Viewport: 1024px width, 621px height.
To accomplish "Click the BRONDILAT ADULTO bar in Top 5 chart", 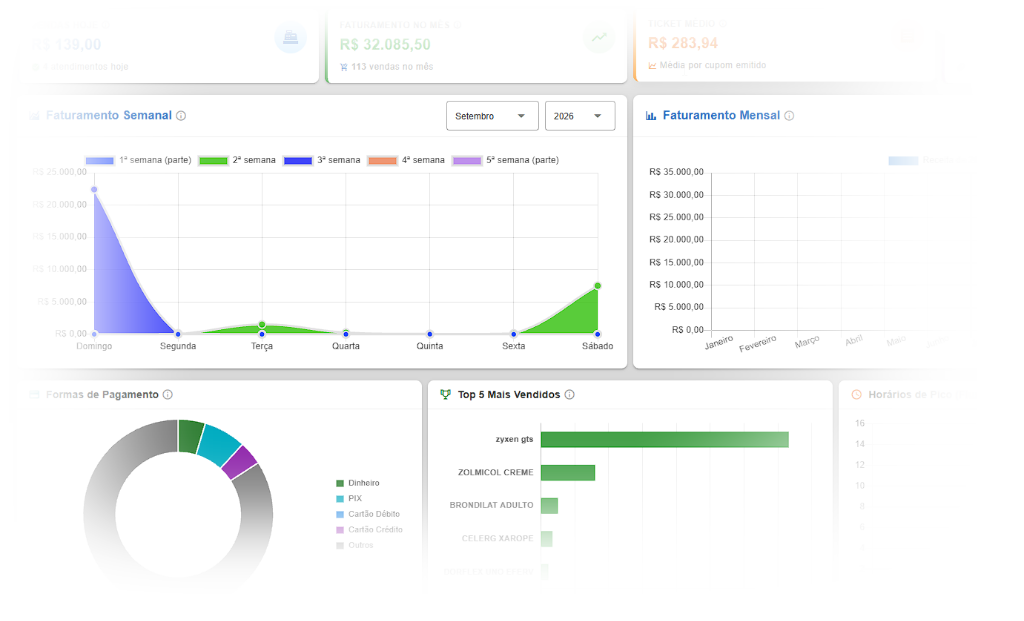I will click(x=549, y=505).
